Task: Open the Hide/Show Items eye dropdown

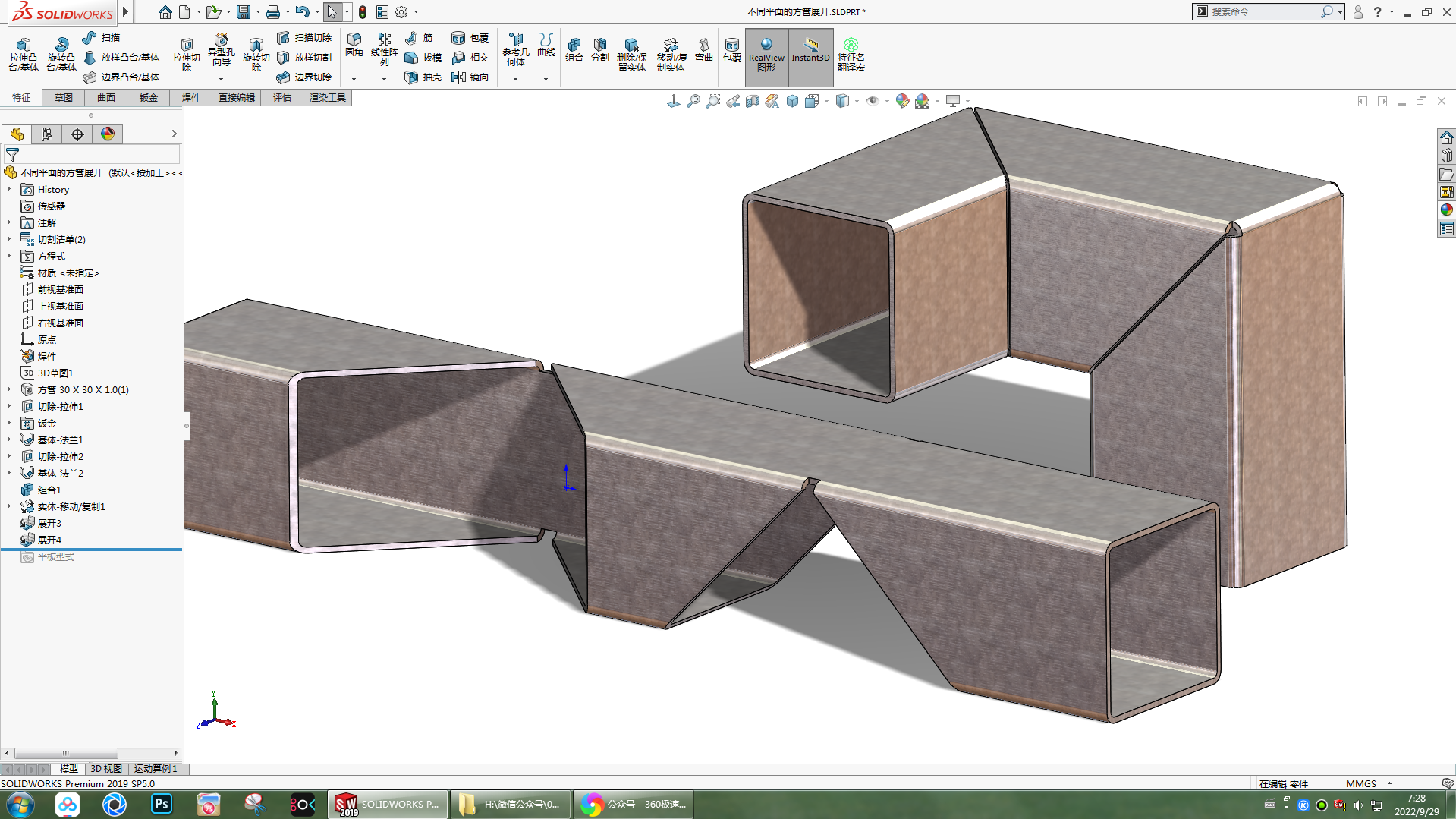Action: [x=887, y=101]
